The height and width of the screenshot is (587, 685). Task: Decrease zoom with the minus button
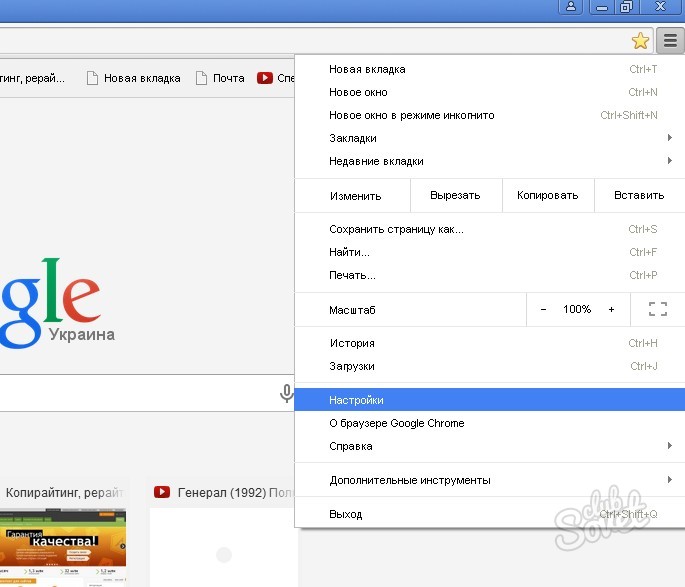543,309
